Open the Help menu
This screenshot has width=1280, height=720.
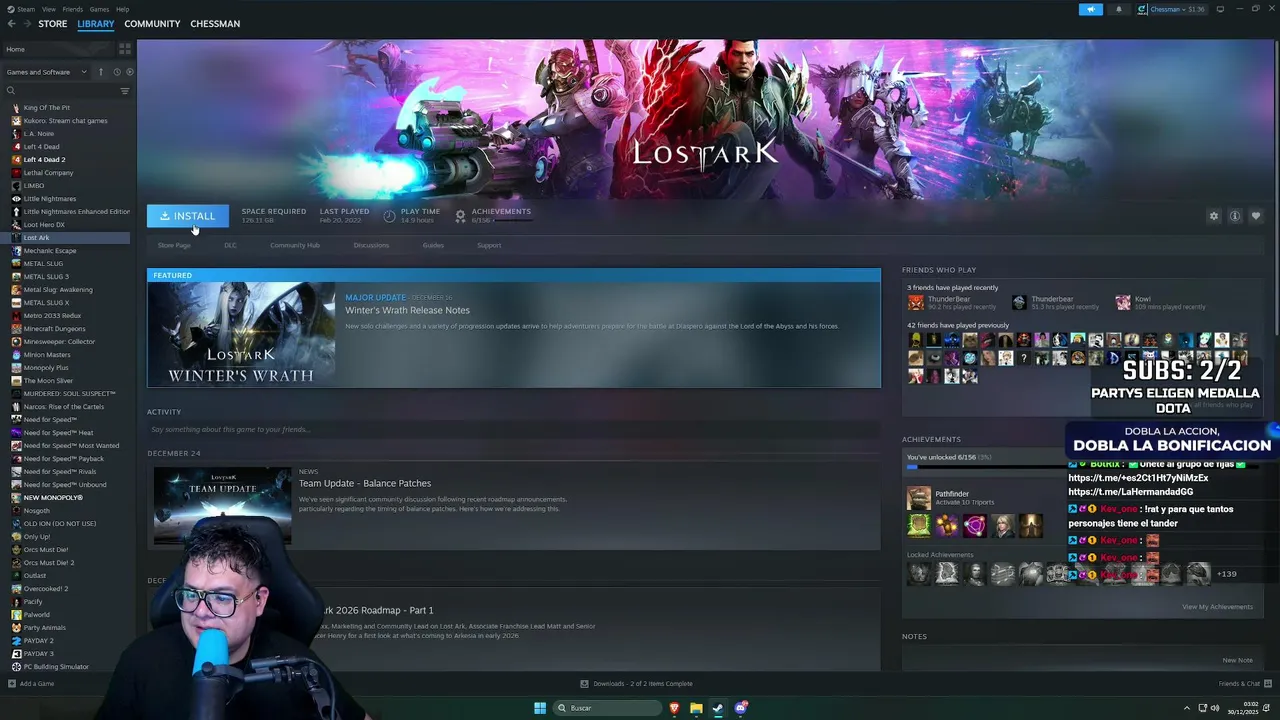[x=122, y=9]
